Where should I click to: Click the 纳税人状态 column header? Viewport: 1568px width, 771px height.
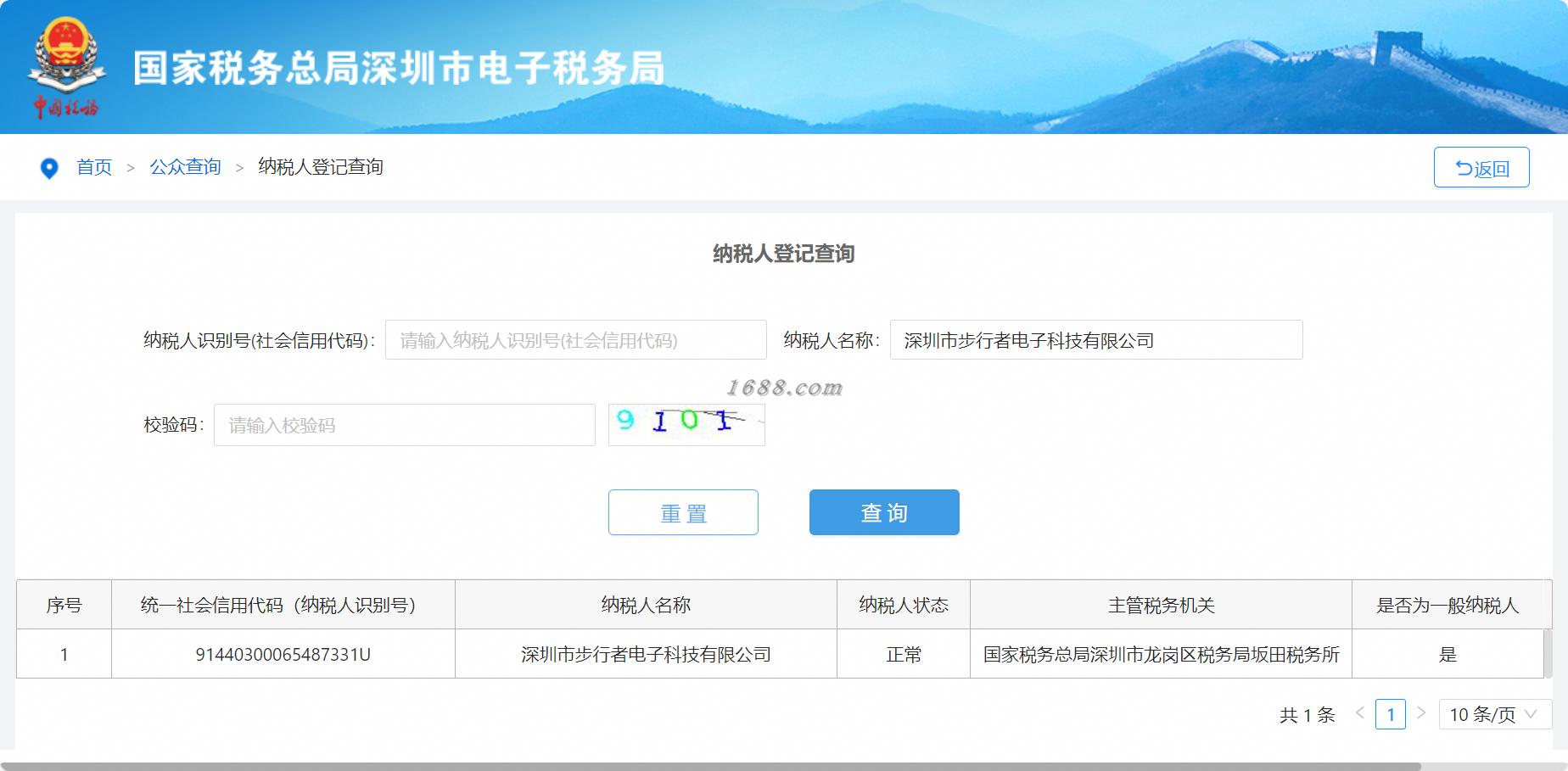tap(904, 605)
